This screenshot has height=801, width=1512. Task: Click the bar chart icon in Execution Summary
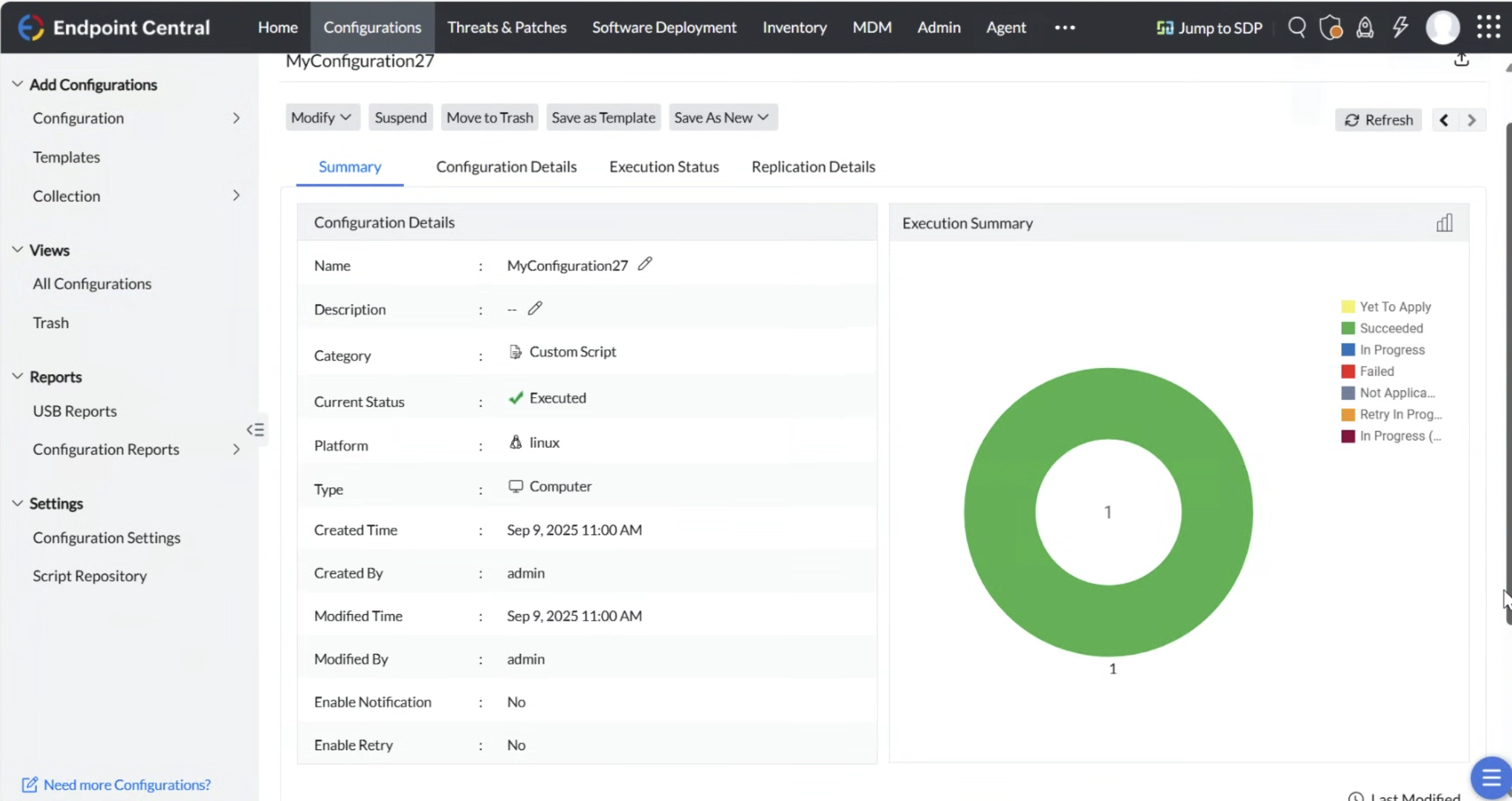pos(1444,223)
